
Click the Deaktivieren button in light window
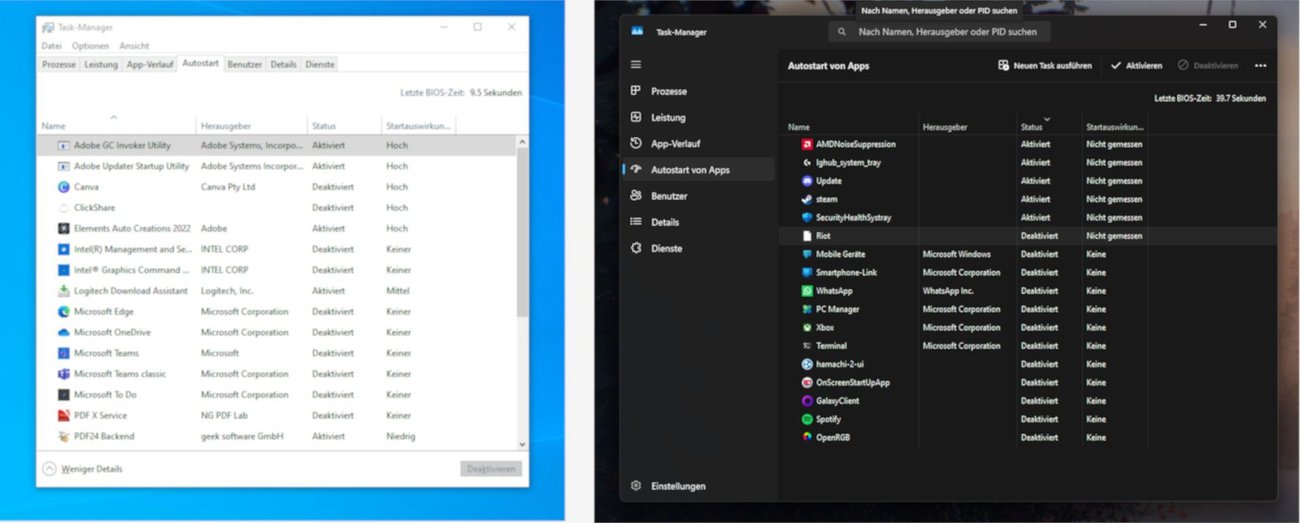click(491, 469)
